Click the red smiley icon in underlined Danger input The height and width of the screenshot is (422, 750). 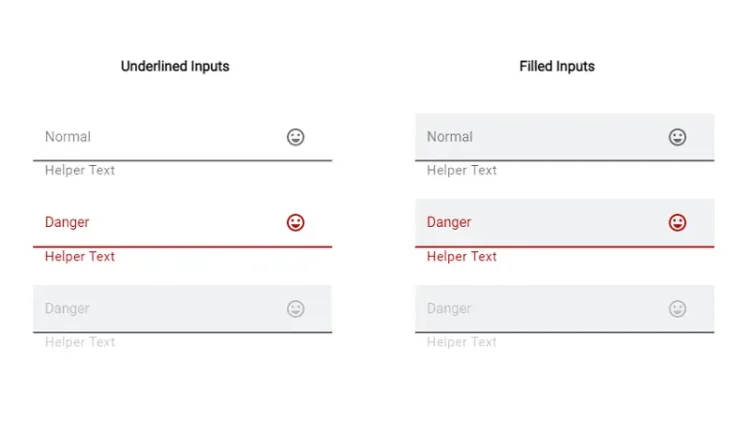point(295,222)
